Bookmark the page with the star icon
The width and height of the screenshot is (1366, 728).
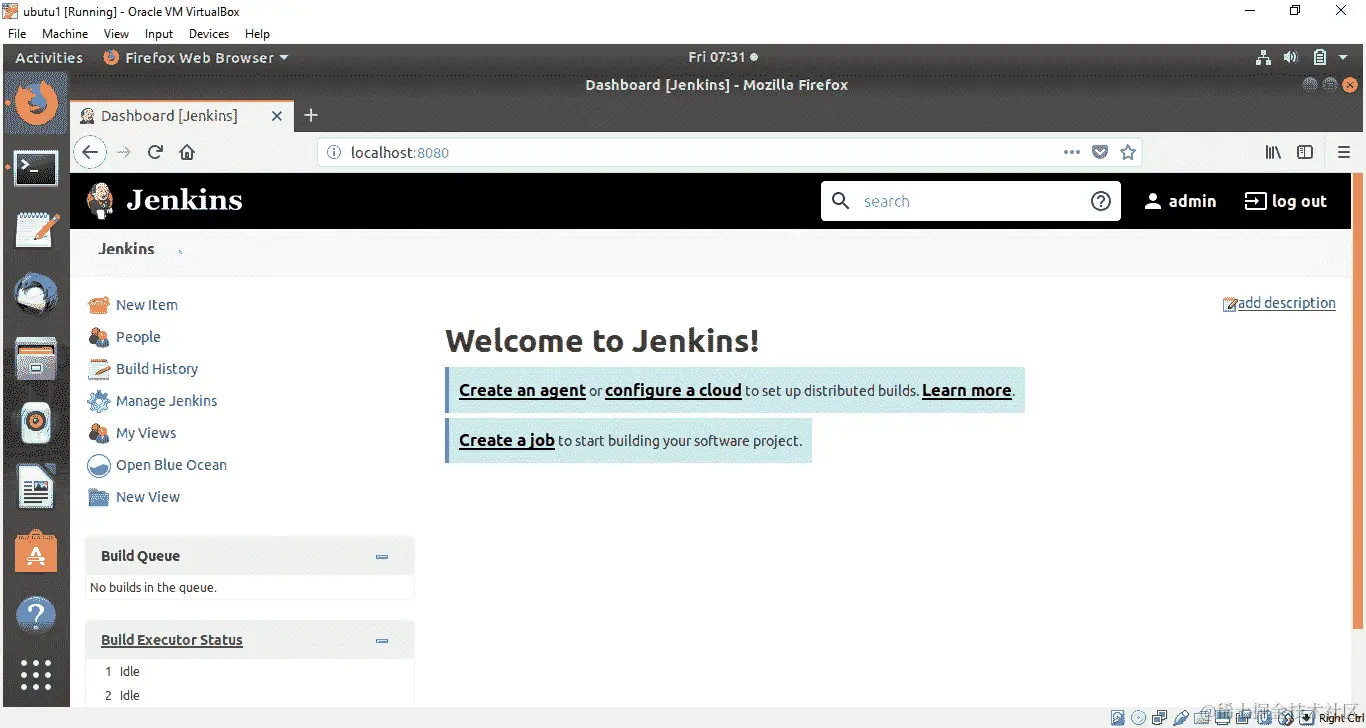pyautogui.click(x=1128, y=152)
